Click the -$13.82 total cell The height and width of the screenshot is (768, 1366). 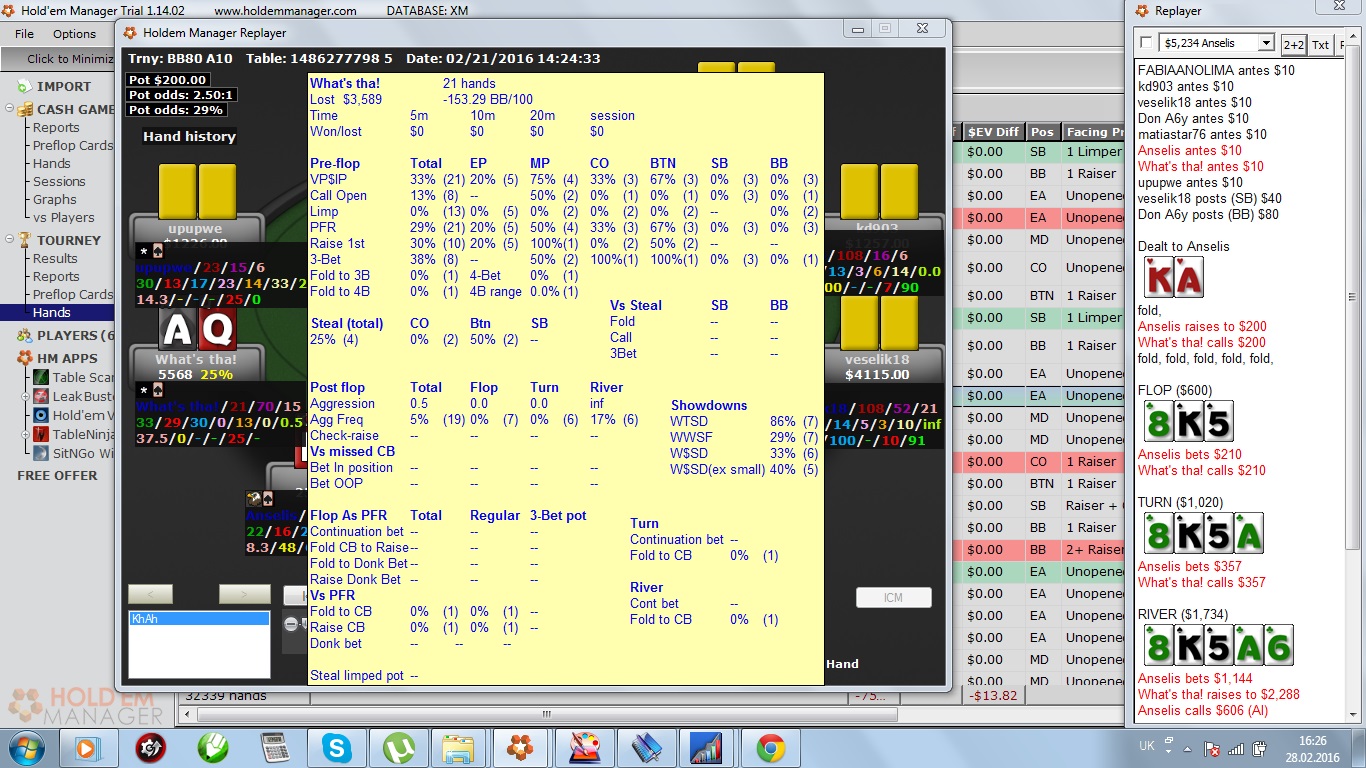click(993, 695)
